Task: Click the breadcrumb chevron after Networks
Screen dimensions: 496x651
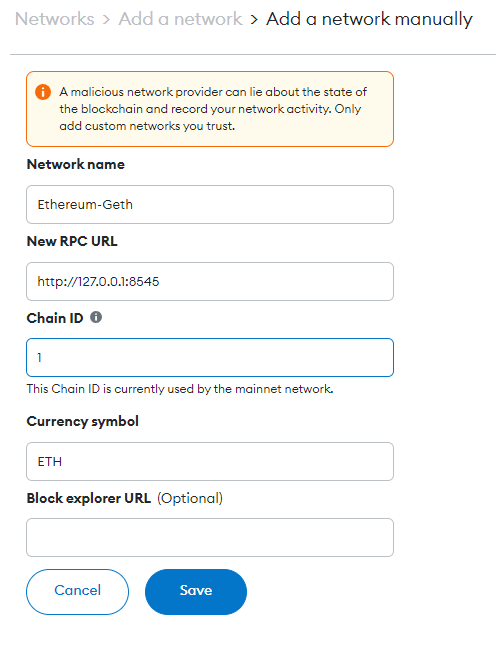Action: pos(106,20)
